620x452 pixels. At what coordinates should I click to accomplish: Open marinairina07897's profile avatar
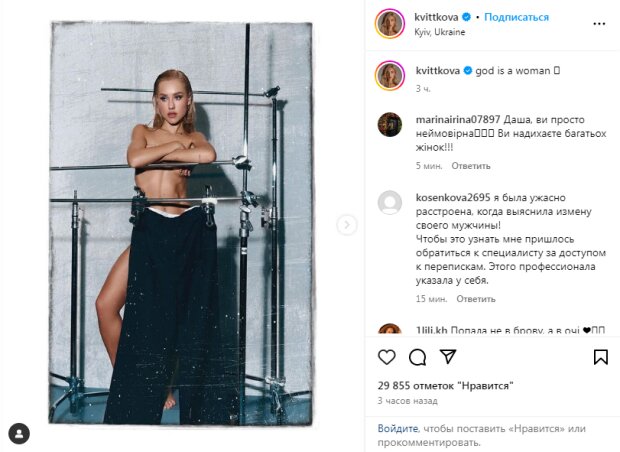point(389,124)
